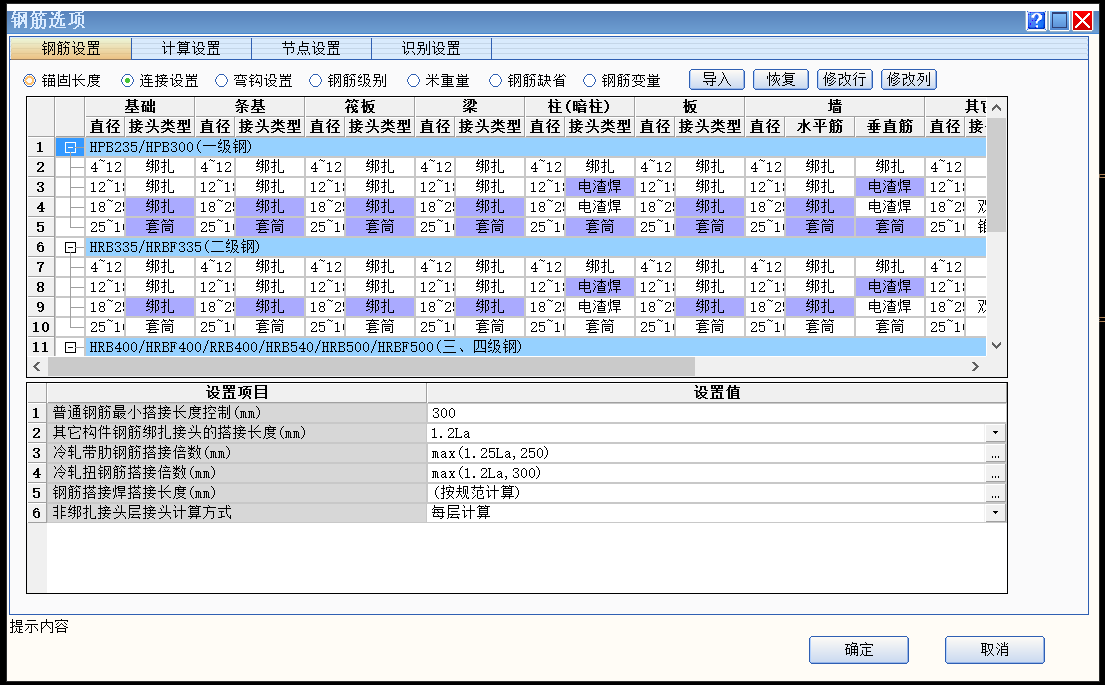
Task: Collapse the HRB400/HRBF400 三、四级钢 group
Action: 70,347
